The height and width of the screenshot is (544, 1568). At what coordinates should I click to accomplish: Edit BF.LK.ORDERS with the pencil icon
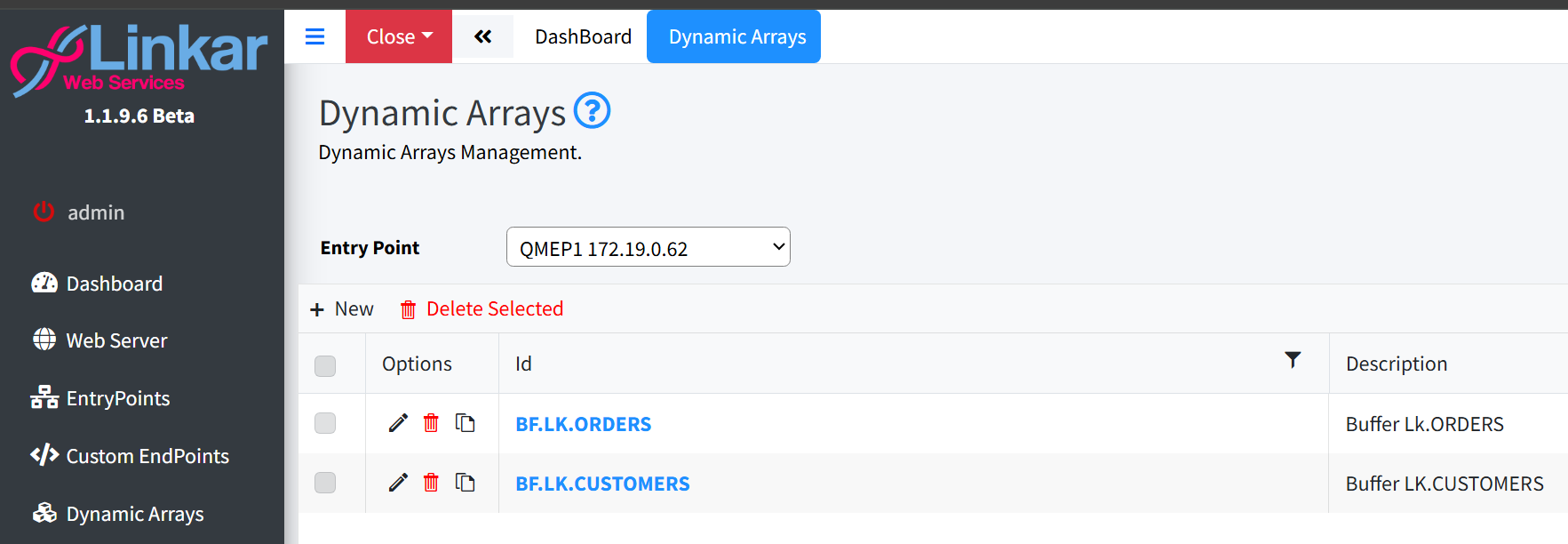[398, 423]
